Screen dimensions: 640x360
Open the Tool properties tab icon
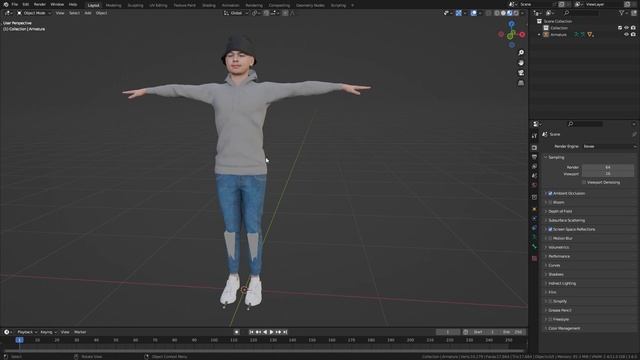point(534,136)
